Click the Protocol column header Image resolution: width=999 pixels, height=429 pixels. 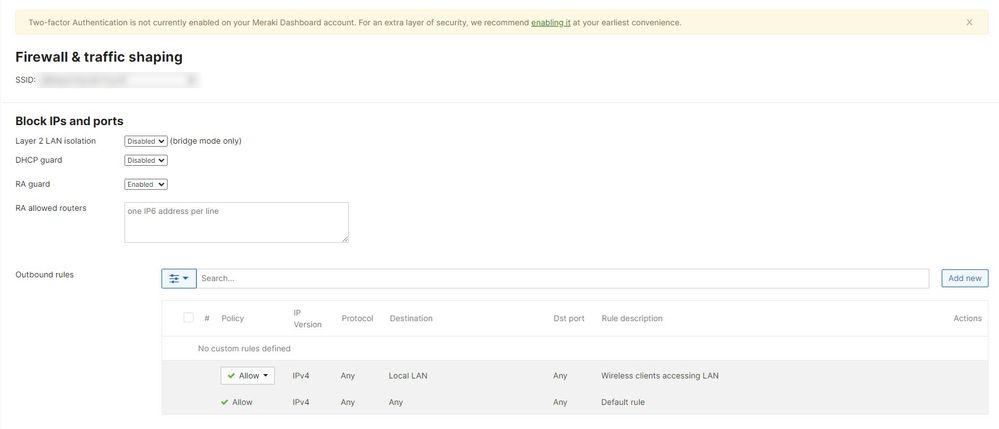pos(357,318)
